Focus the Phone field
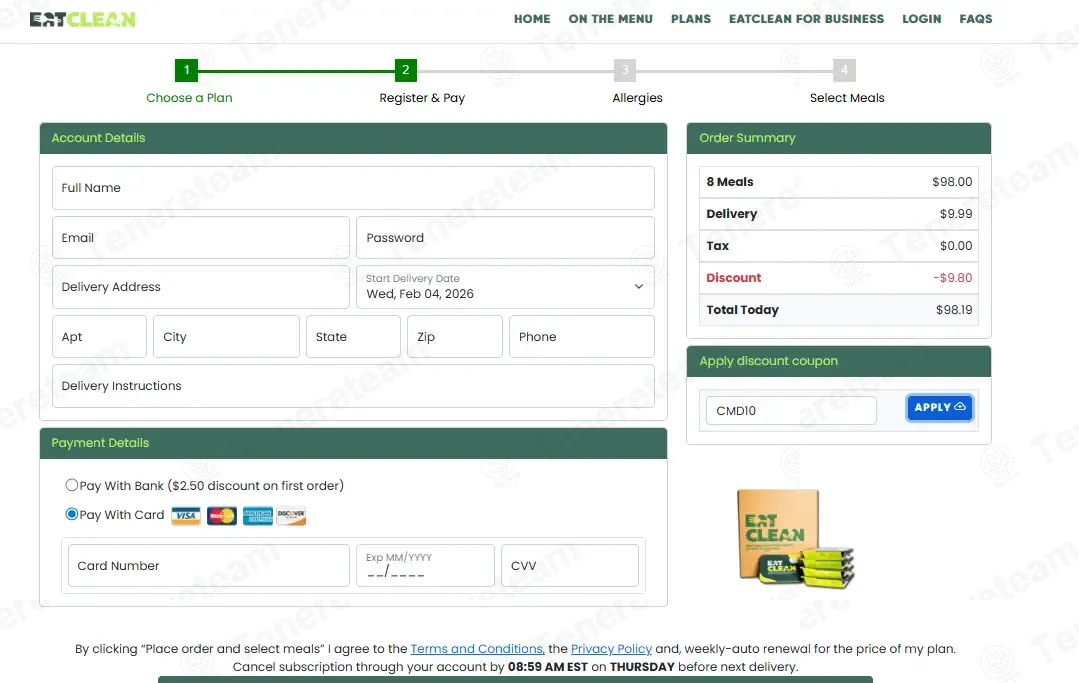 coord(581,336)
